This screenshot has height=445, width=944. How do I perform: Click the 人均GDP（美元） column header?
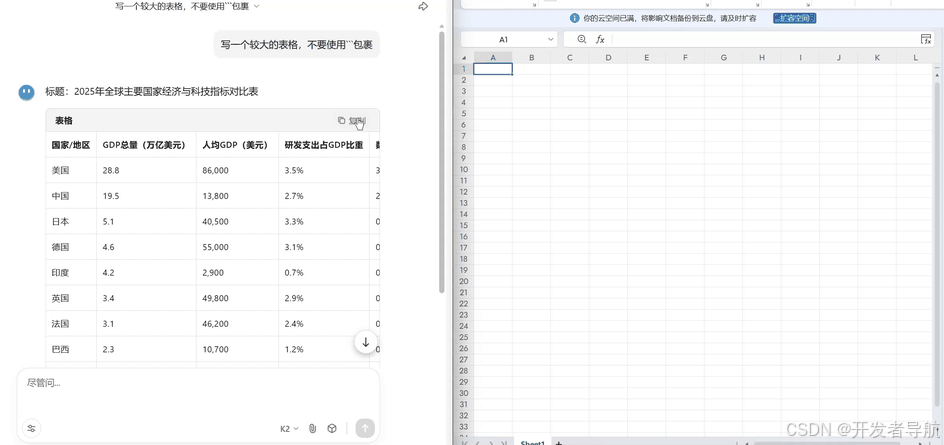pos(237,145)
